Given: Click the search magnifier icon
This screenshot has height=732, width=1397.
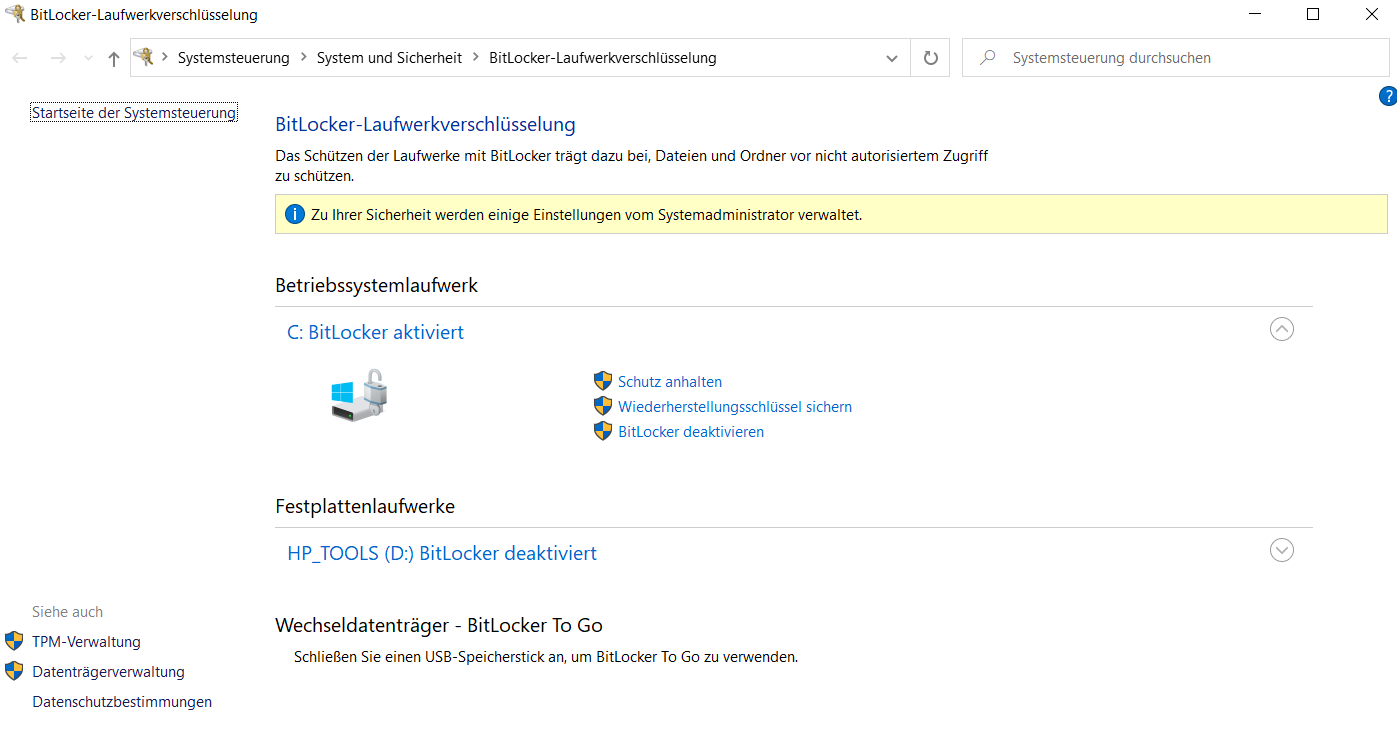Looking at the screenshot, I should coord(988,58).
